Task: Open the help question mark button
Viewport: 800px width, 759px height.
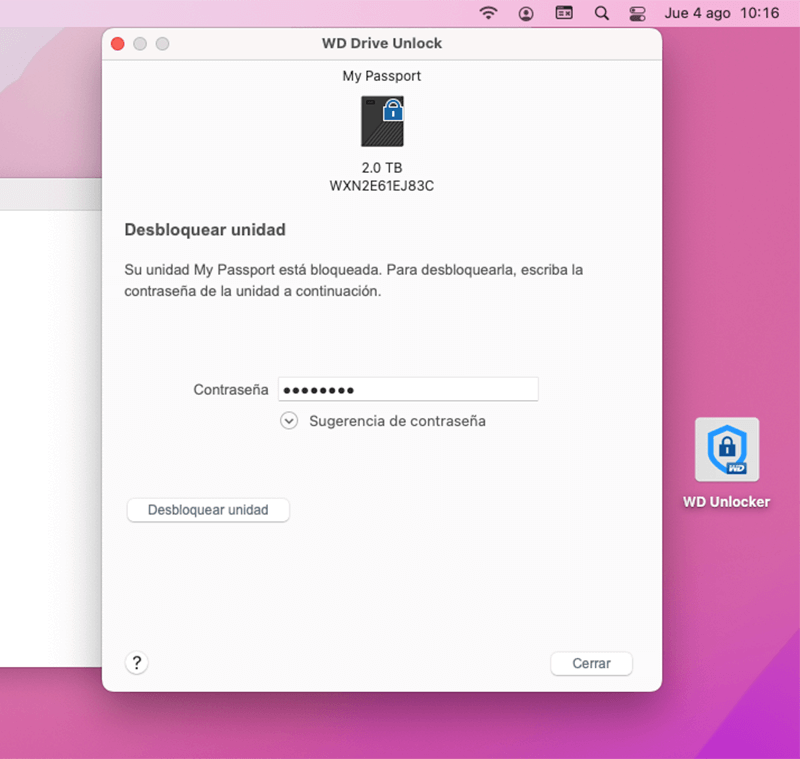Action: point(137,663)
